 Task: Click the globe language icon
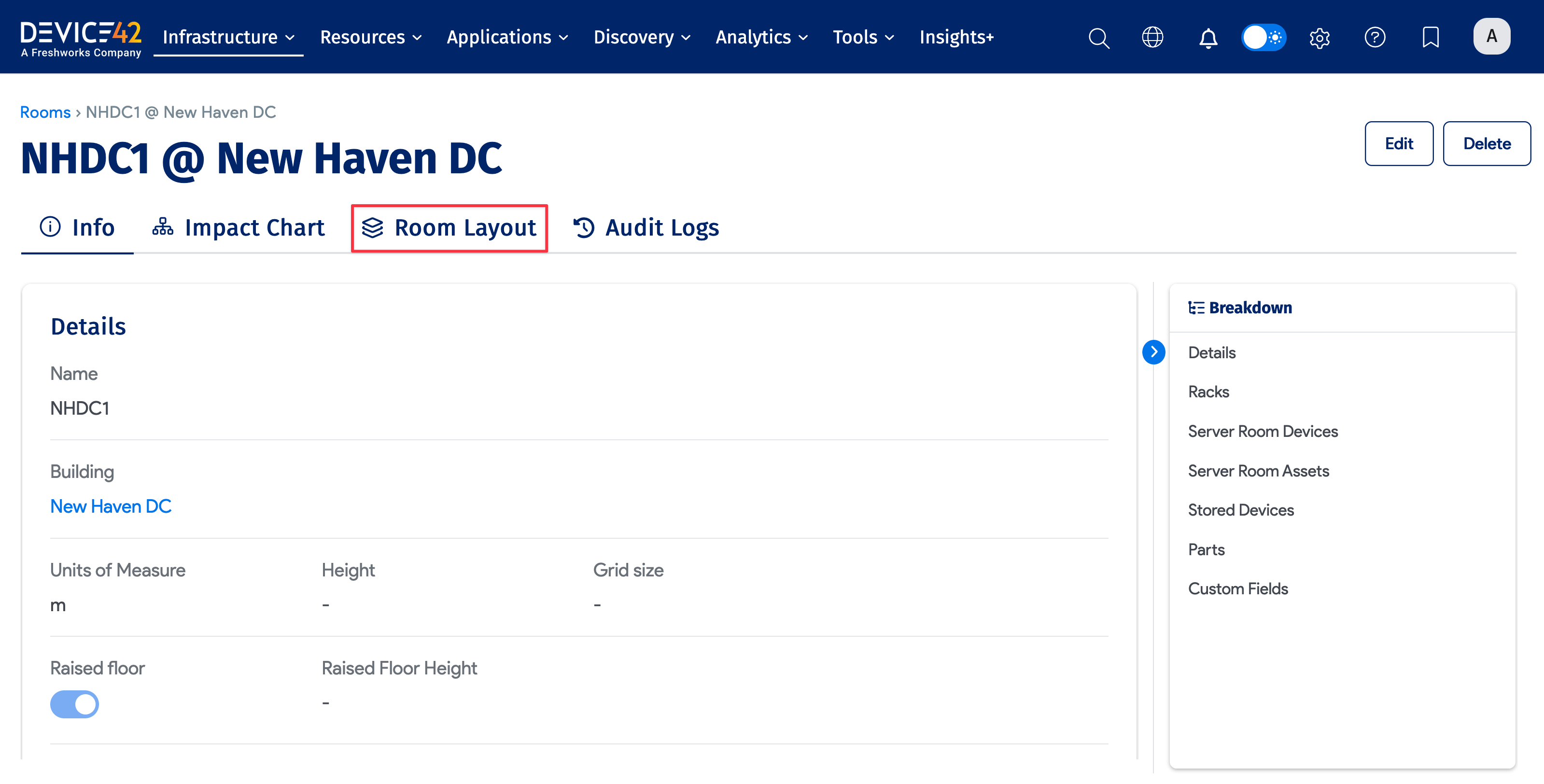tap(1152, 37)
